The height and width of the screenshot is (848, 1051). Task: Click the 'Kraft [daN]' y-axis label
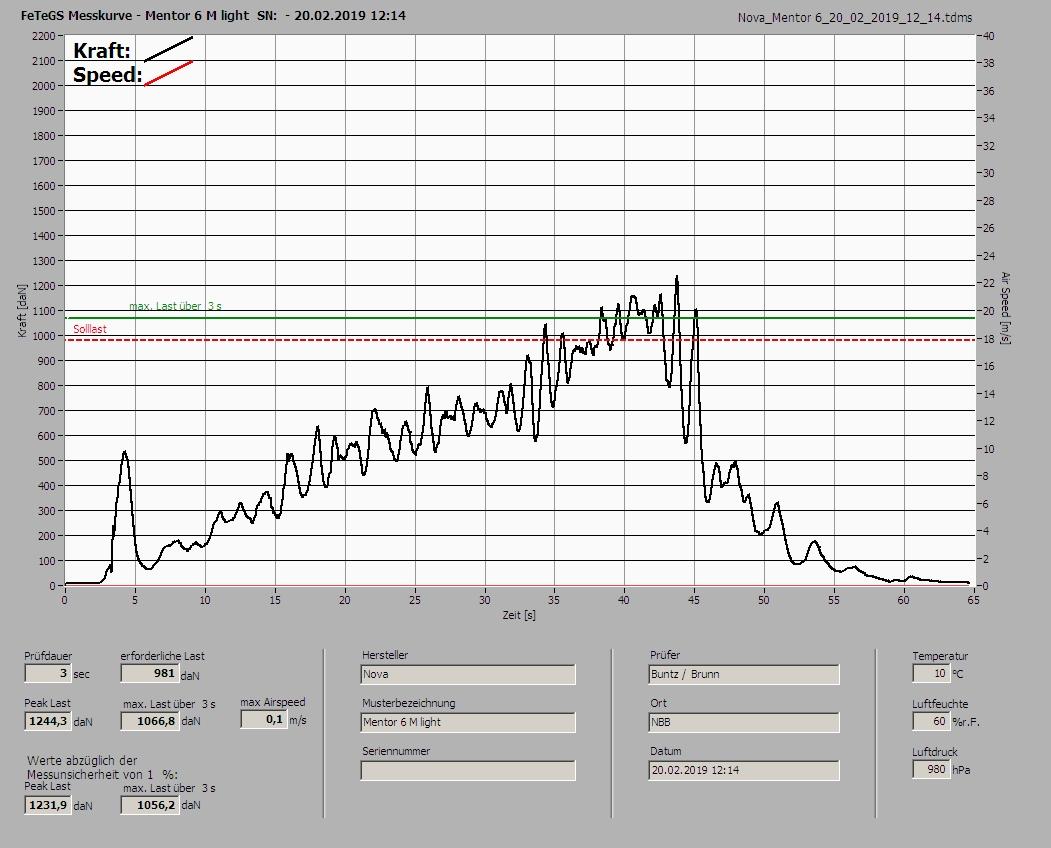pyautogui.click(x=23, y=310)
